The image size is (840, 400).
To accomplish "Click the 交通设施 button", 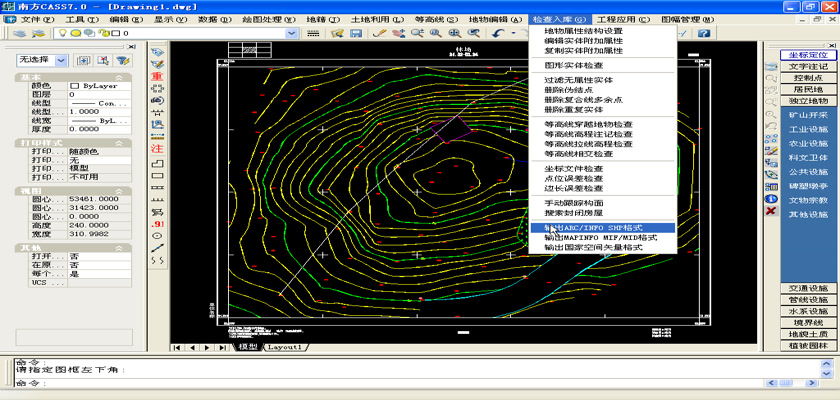I will click(808, 288).
